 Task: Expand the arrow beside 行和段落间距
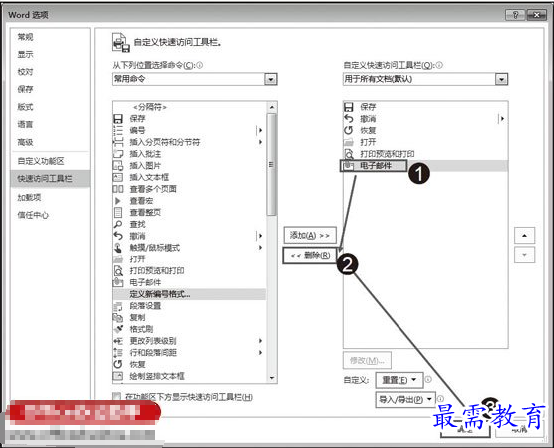tap(260, 353)
